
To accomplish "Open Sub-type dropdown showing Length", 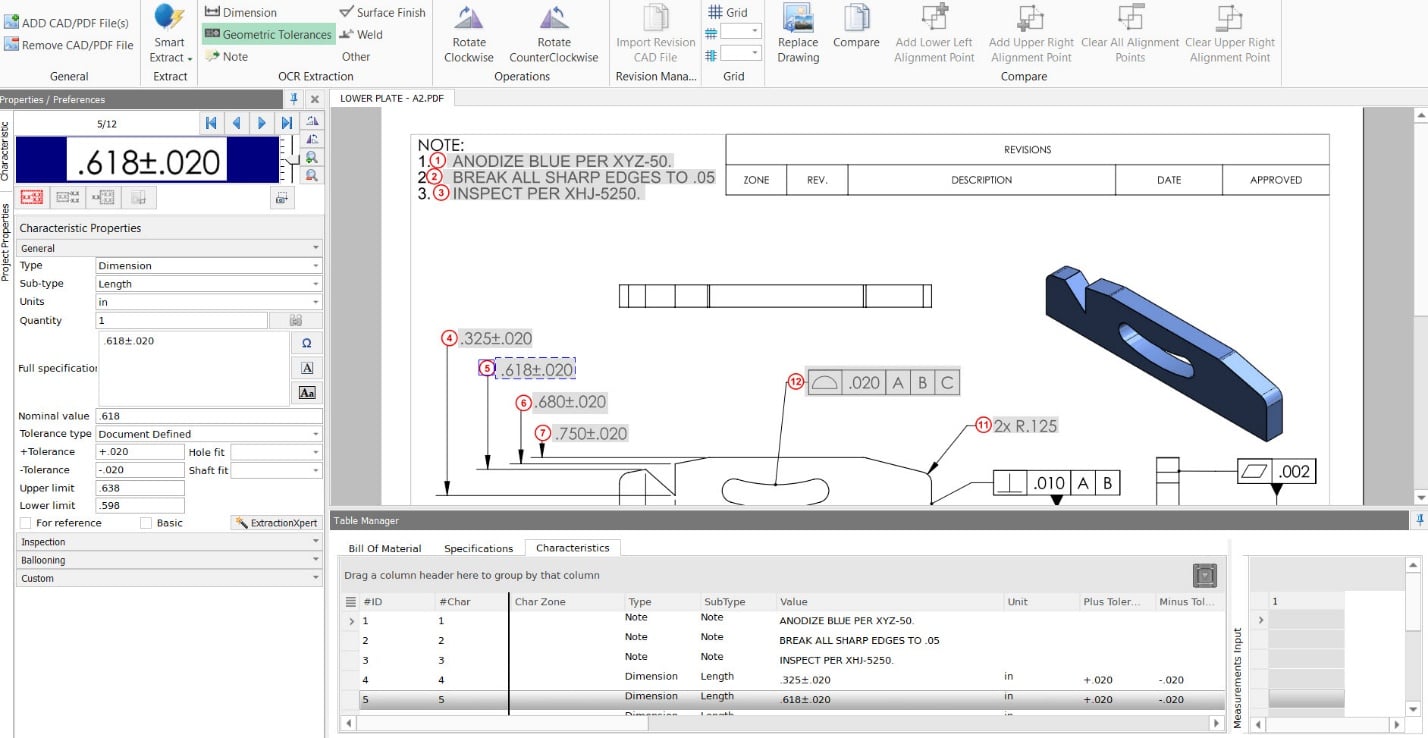I will click(209, 284).
